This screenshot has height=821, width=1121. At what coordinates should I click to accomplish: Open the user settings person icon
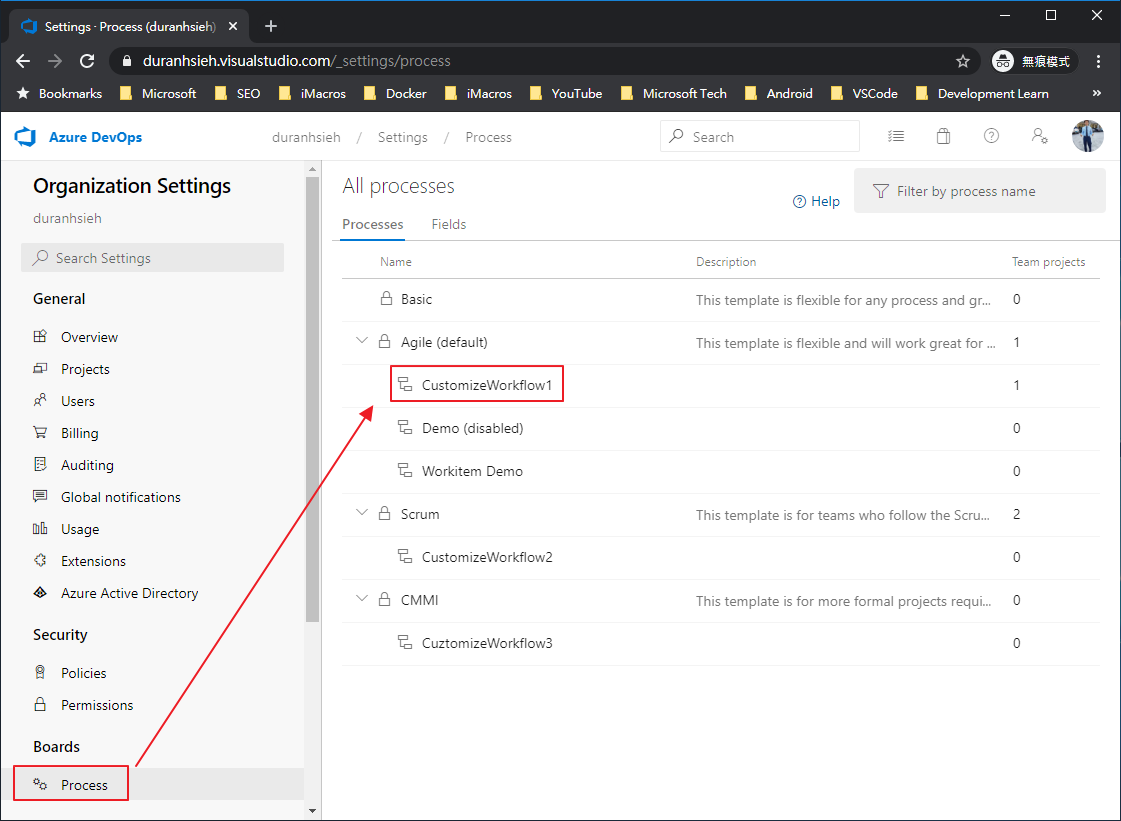(x=1039, y=136)
